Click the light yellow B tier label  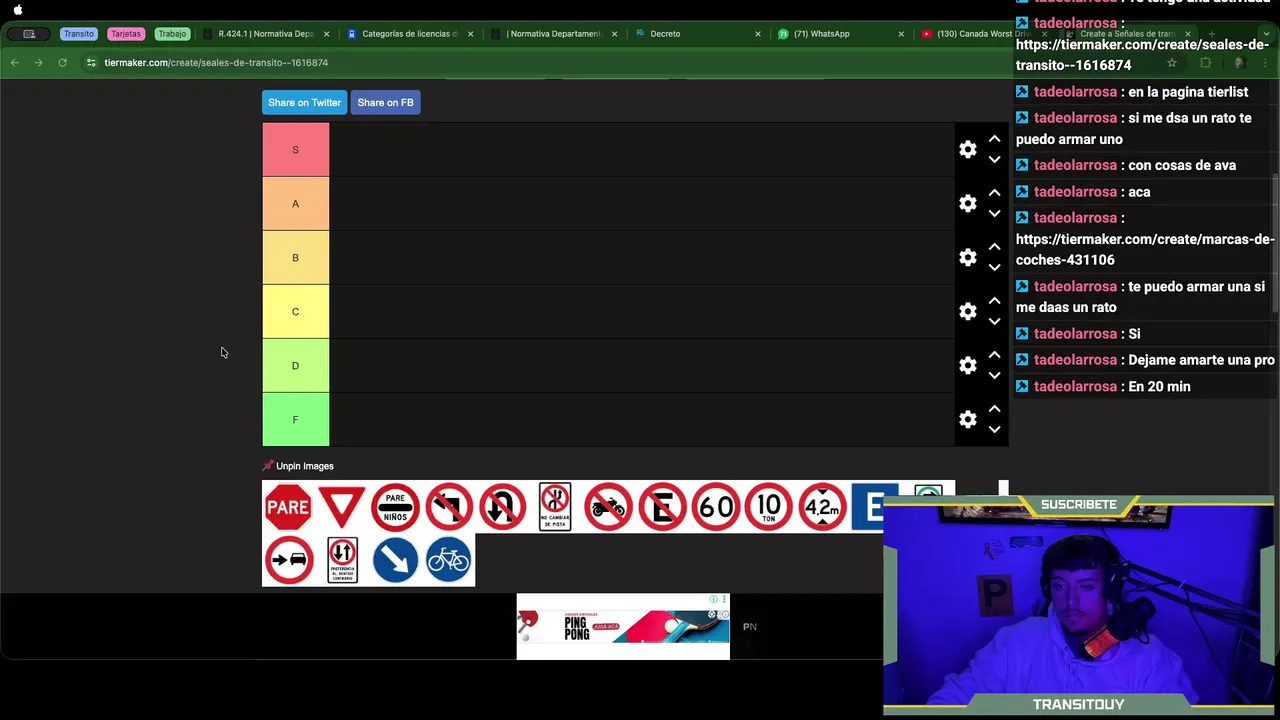click(295, 257)
